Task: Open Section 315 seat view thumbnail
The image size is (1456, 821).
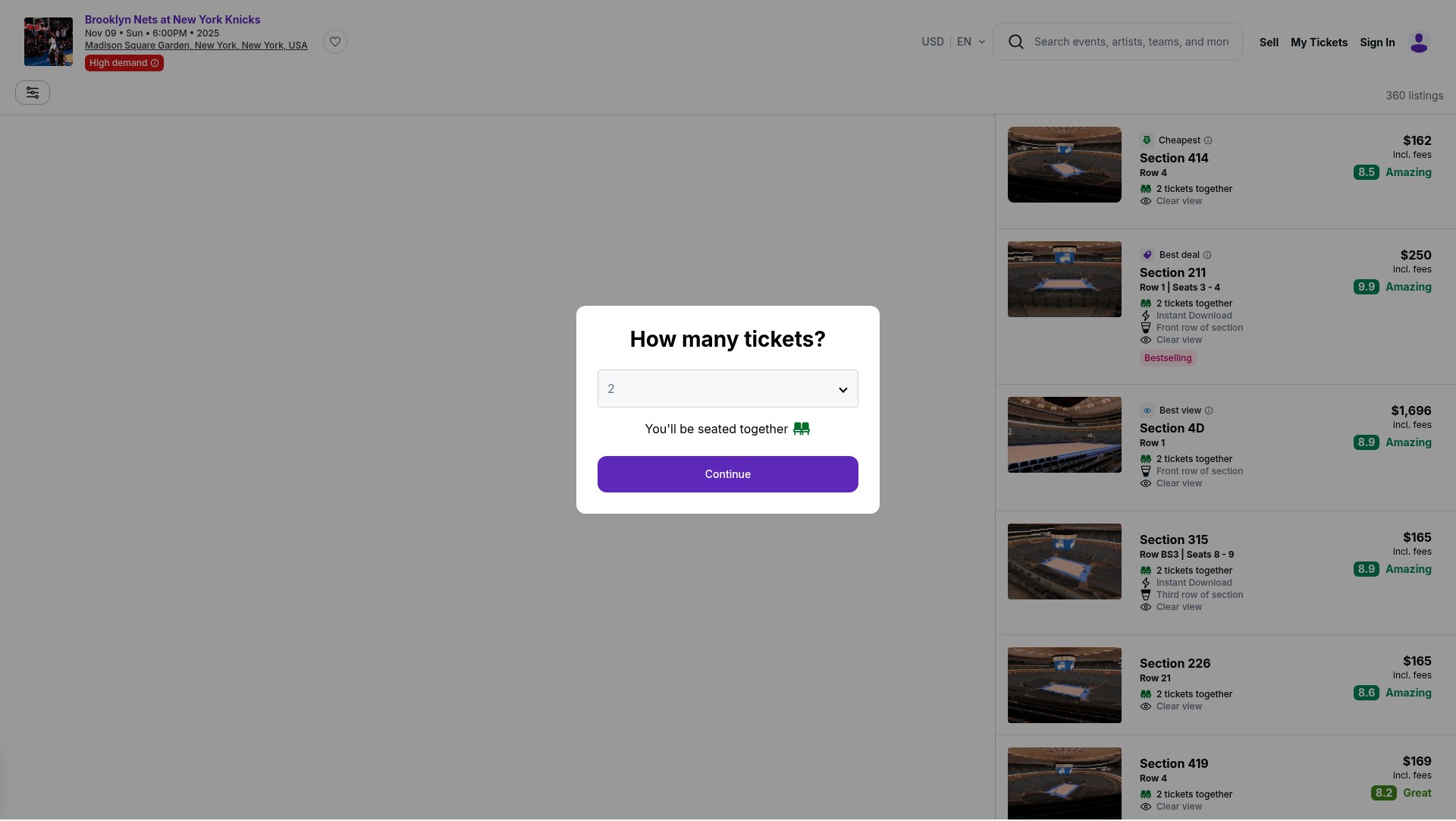Action: (x=1064, y=561)
